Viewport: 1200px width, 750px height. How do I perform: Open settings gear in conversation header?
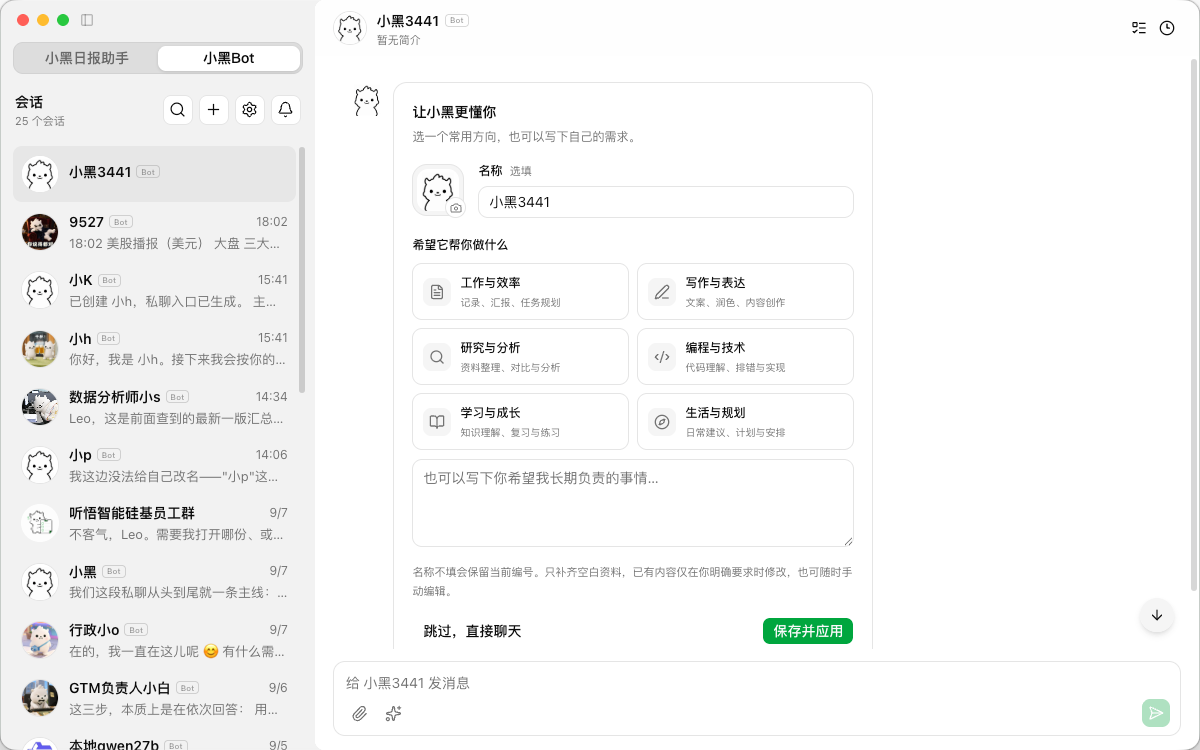[250, 110]
